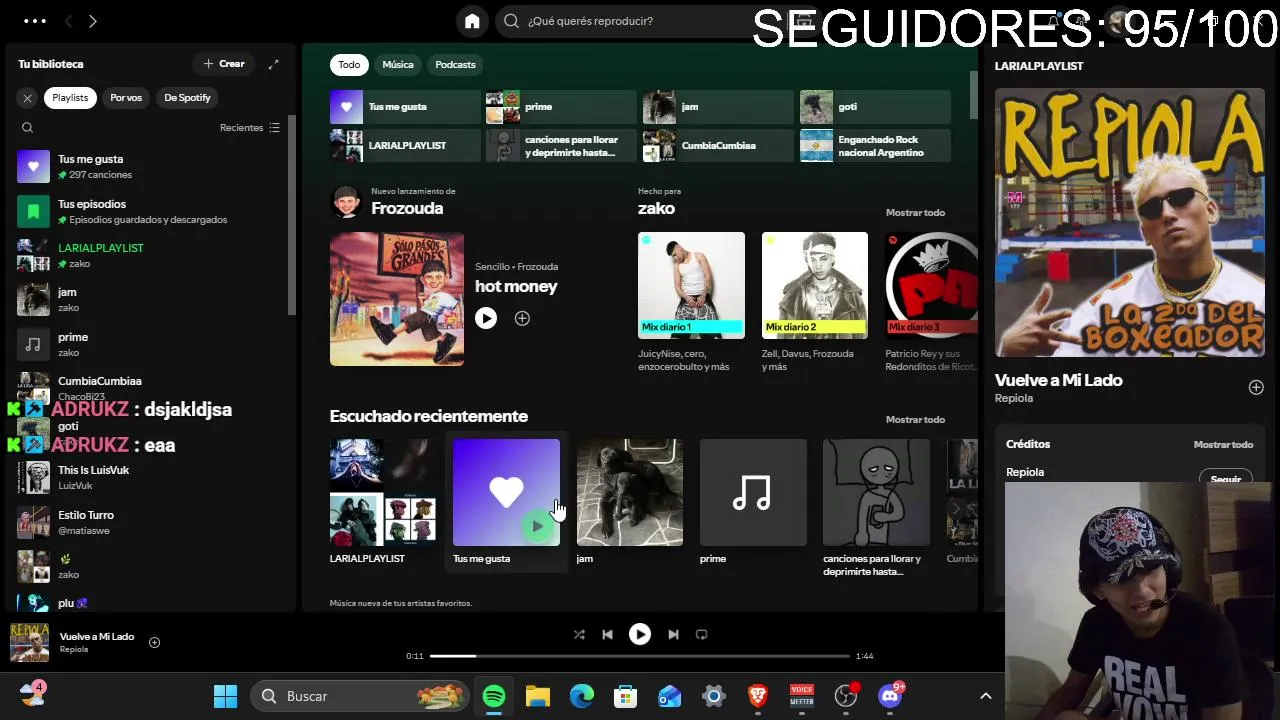Open canciones para llorar shortcut tile
Viewport: 1280px width, 720px height.
(x=561, y=146)
